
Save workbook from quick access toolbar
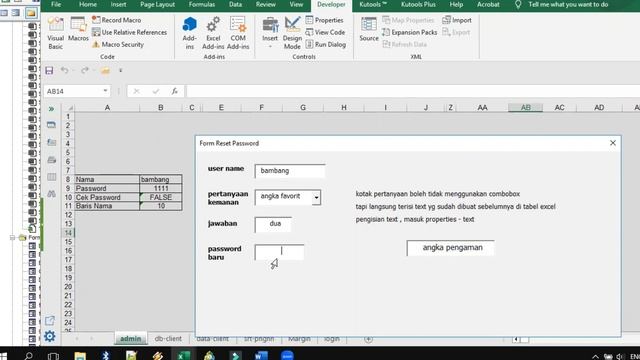click(x=49, y=71)
